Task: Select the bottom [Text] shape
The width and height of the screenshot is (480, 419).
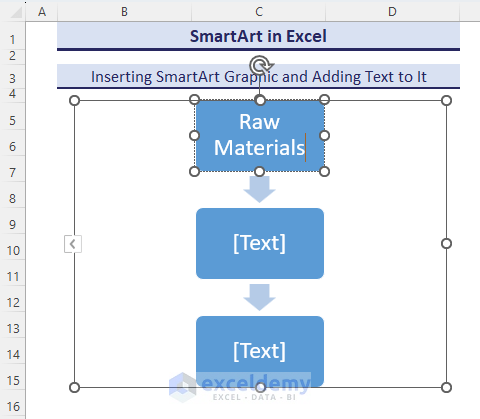Action: tap(260, 351)
